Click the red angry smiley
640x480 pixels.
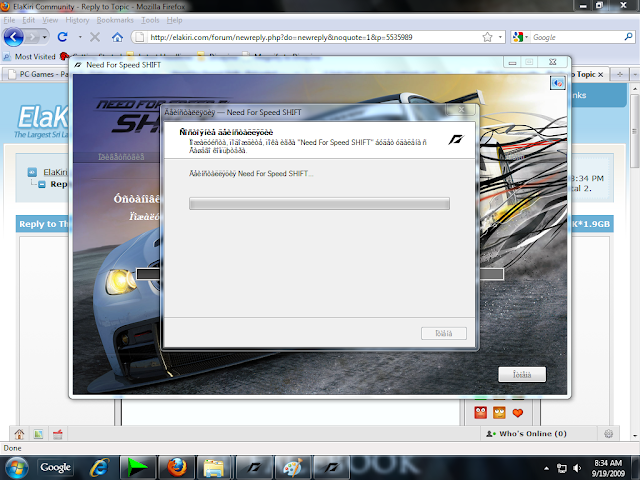point(480,413)
